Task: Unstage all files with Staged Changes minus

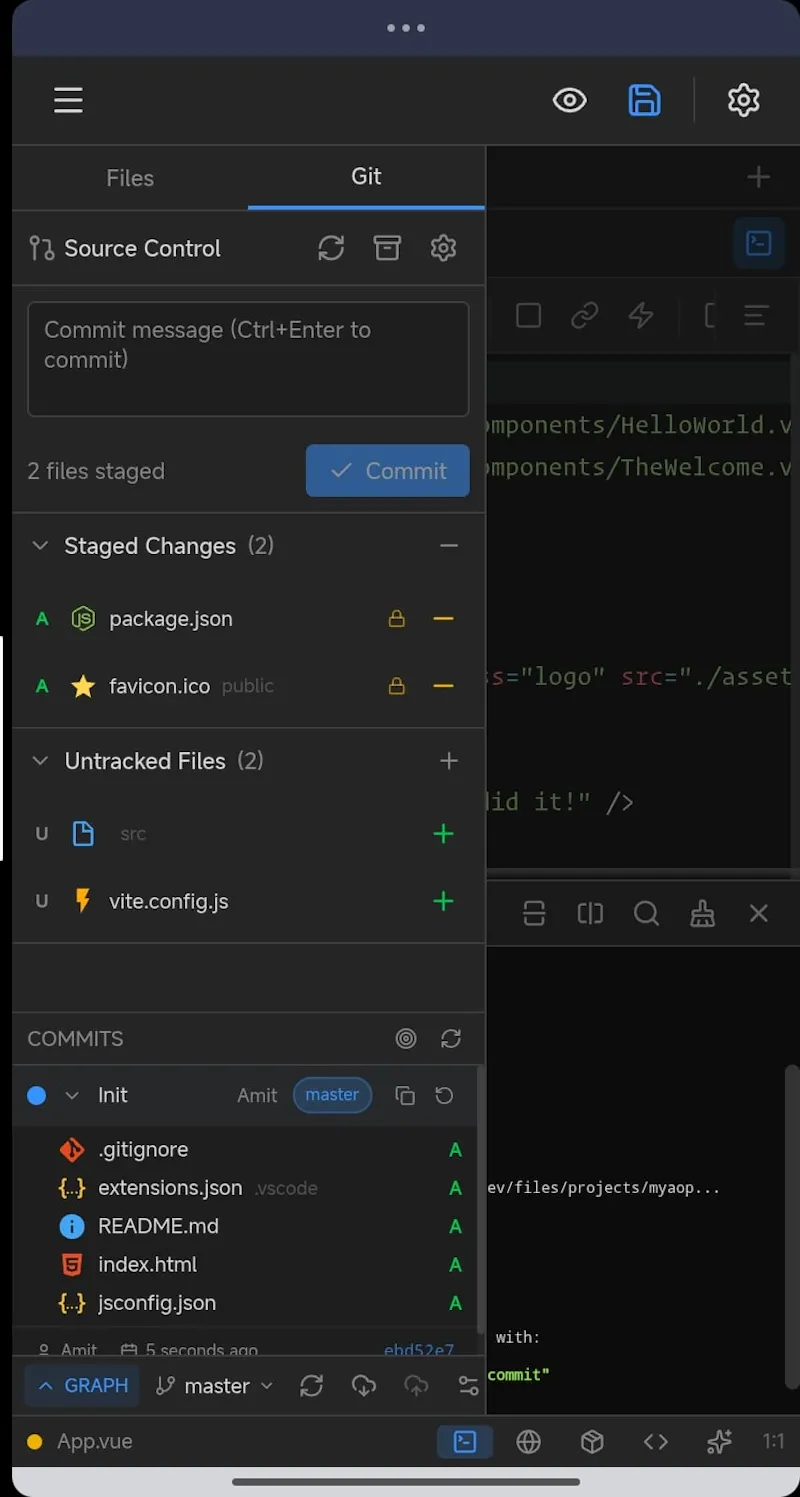Action: (x=449, y=546)
